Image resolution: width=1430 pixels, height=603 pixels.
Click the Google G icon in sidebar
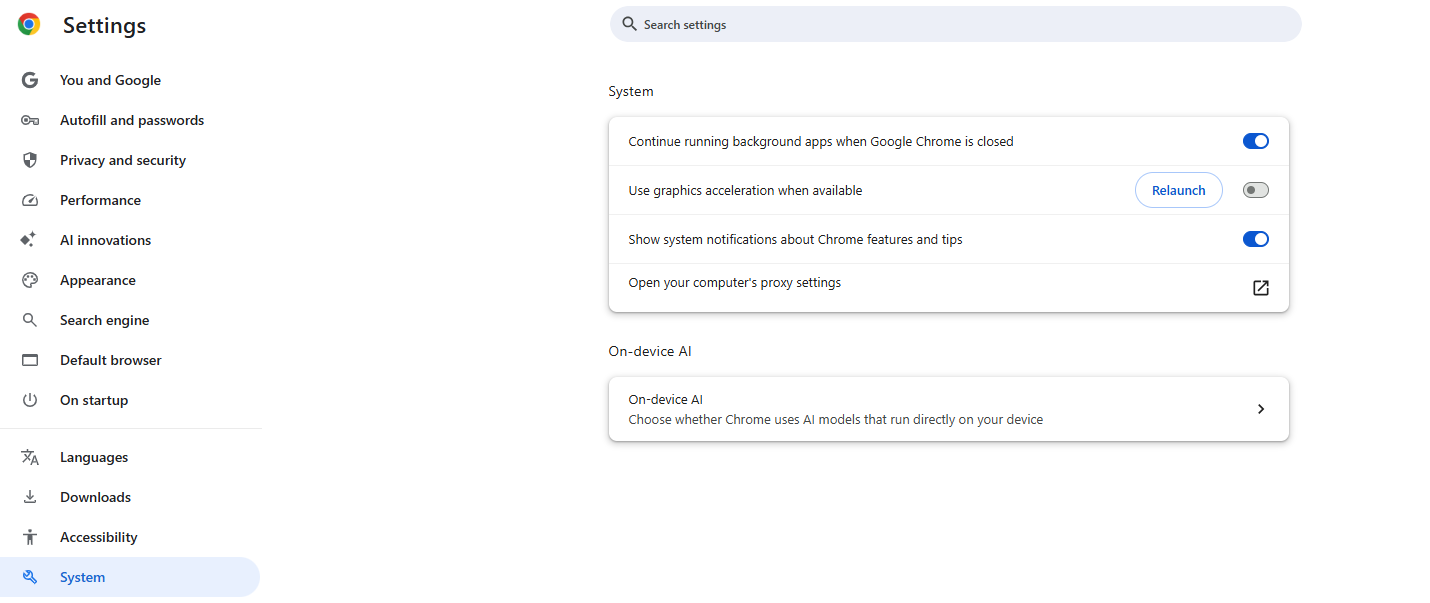30,80
